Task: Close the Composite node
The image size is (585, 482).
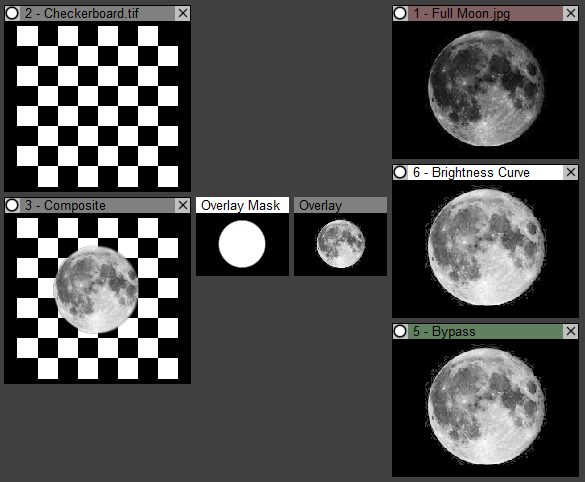Action: pyautogui.click(x=183, y=205)
